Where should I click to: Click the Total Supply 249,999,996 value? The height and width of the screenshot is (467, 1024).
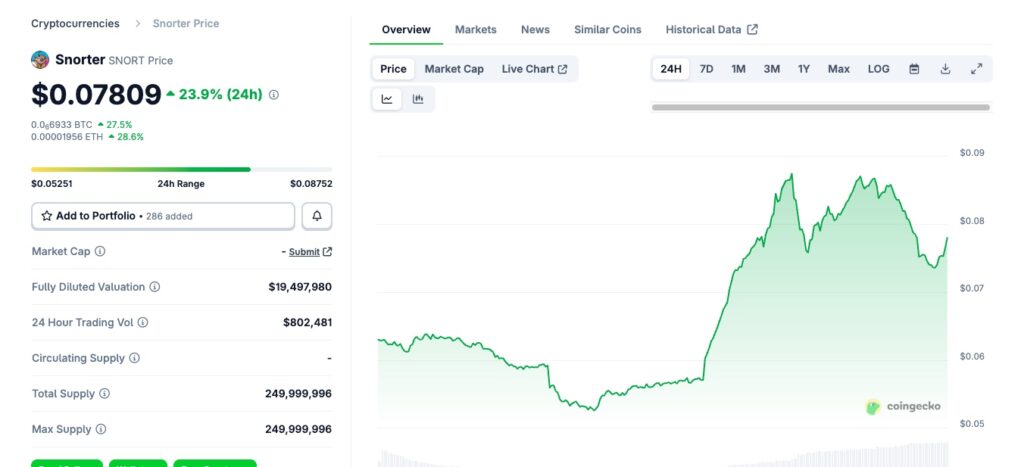coord(298,394)
